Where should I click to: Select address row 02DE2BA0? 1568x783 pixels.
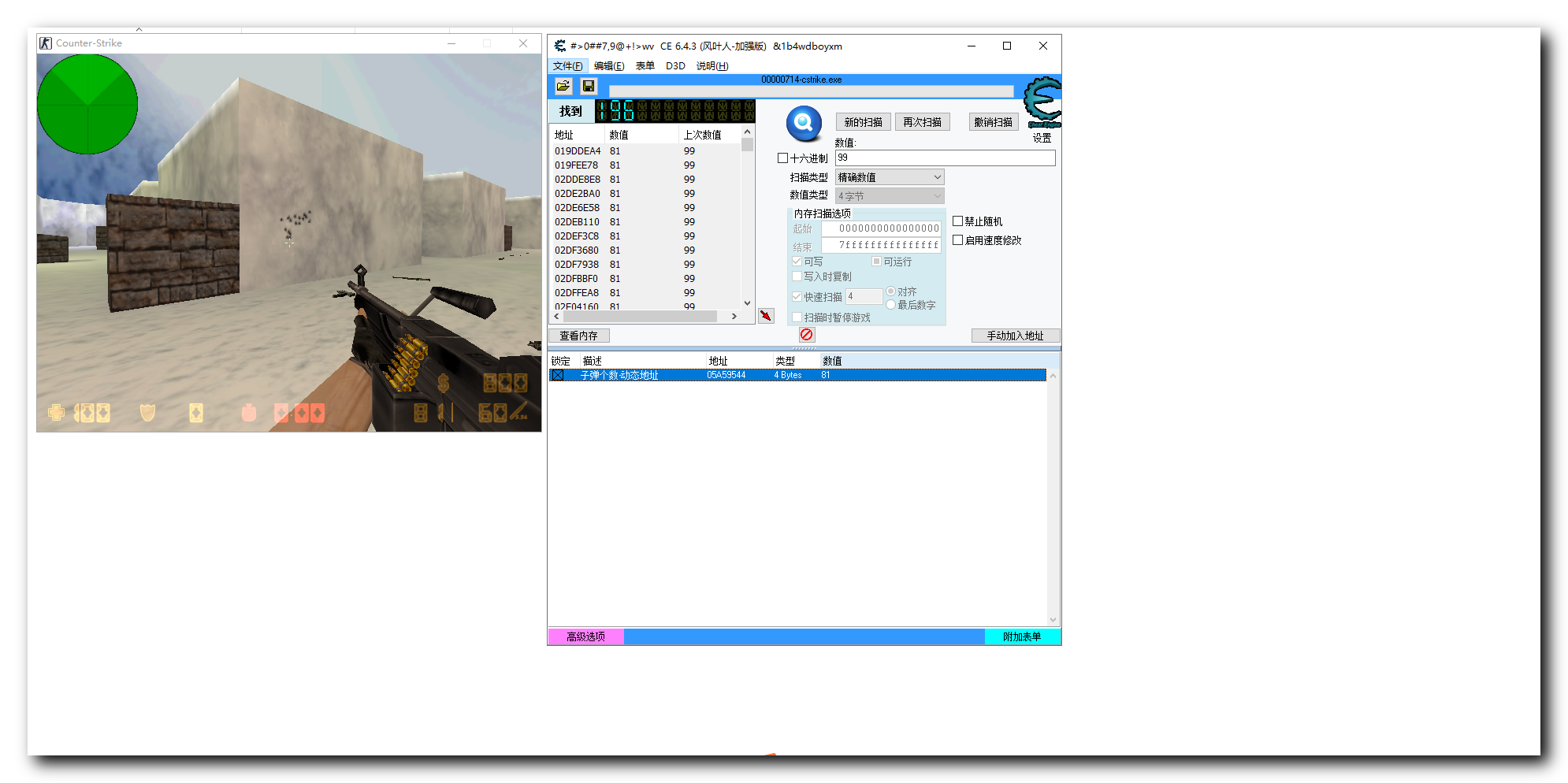[x=646, y=194]
